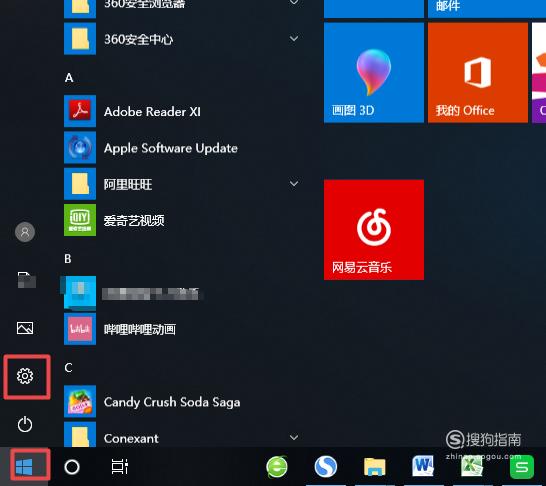
Task: Click the iQIYI green app icon
Action: [80, 220]
